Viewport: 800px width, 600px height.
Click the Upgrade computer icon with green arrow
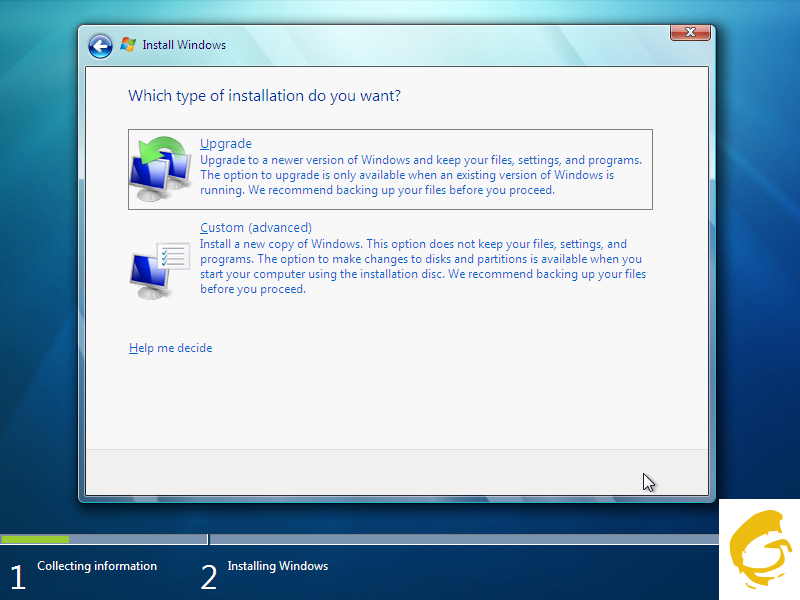coord(160,169)
